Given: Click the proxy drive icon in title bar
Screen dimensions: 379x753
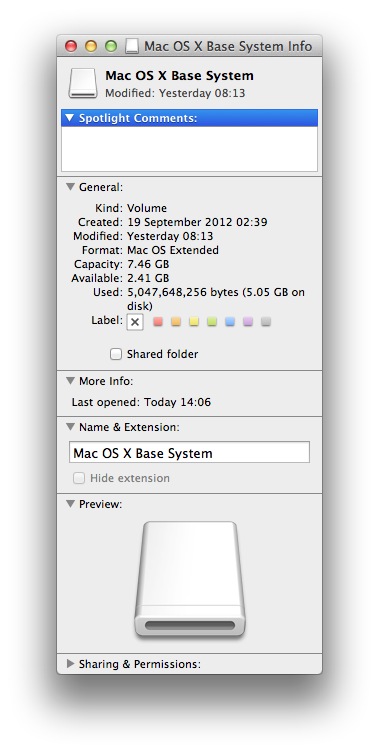Looking at the screenshot, I should pos(132,46).
